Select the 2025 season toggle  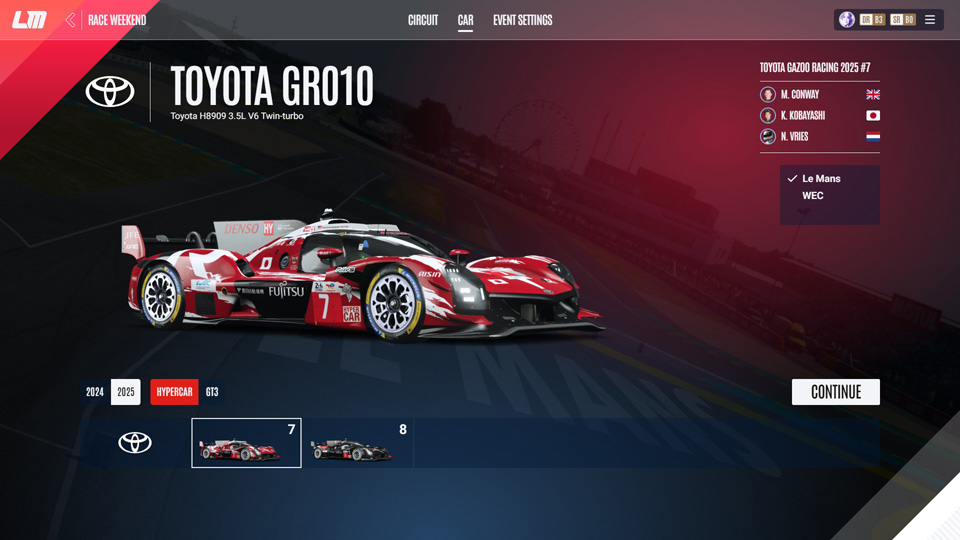point(126,392)
